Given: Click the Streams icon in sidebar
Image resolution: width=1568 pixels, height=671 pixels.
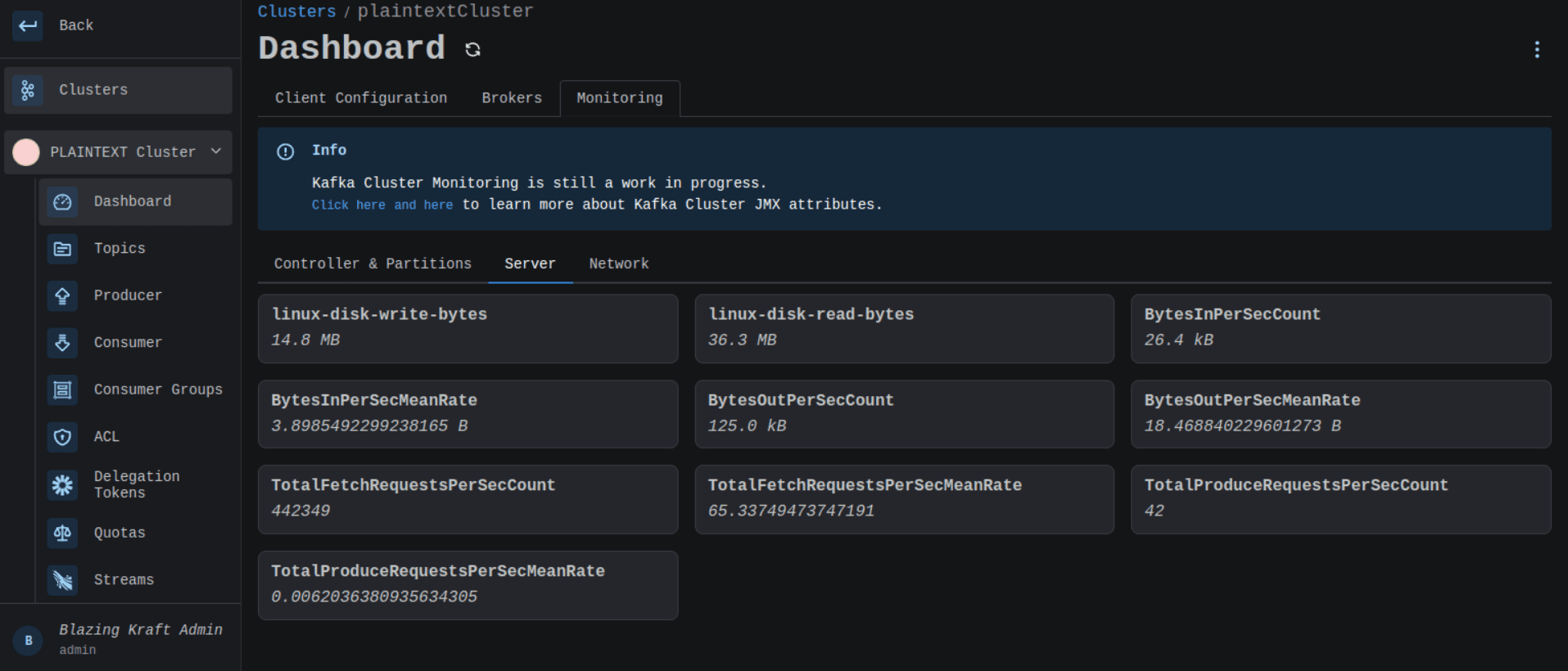Looking at the screenshot, I should pos(62,580).
